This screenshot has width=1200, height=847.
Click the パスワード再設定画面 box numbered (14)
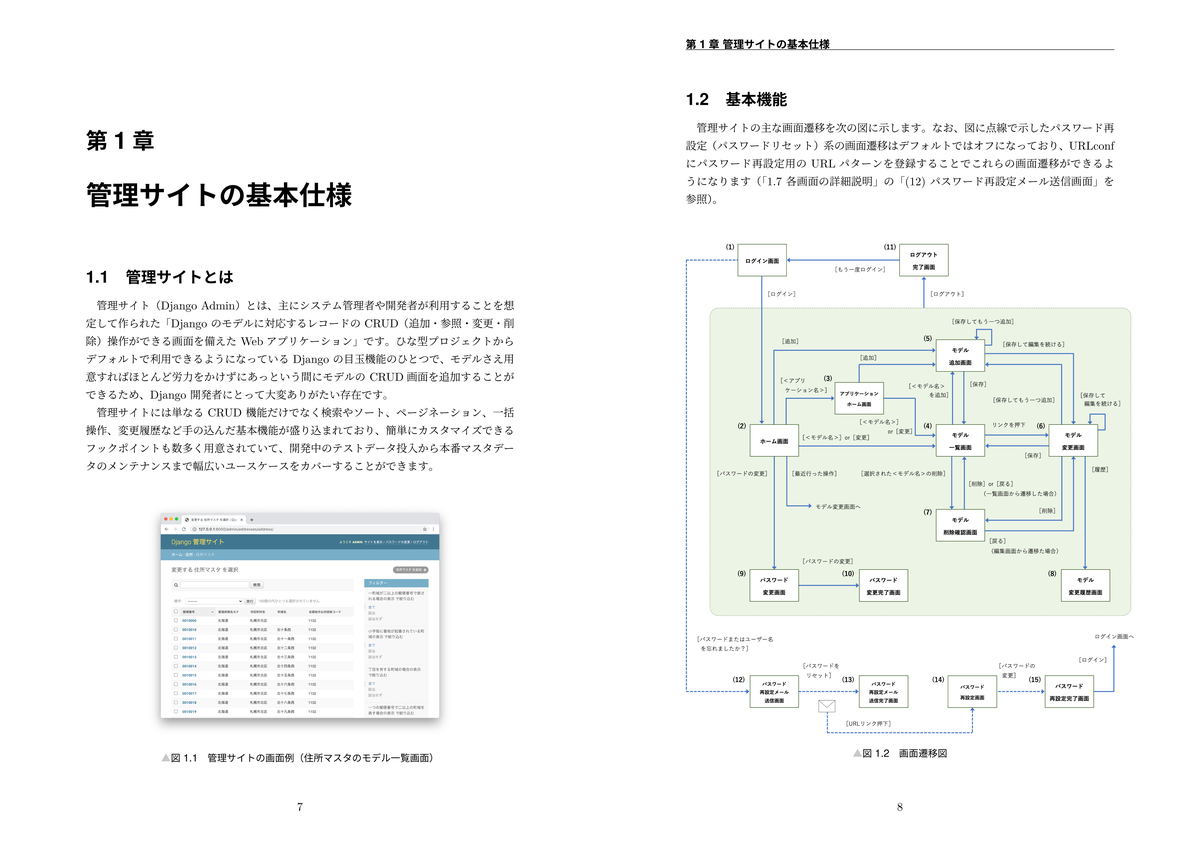coord(973,692)
